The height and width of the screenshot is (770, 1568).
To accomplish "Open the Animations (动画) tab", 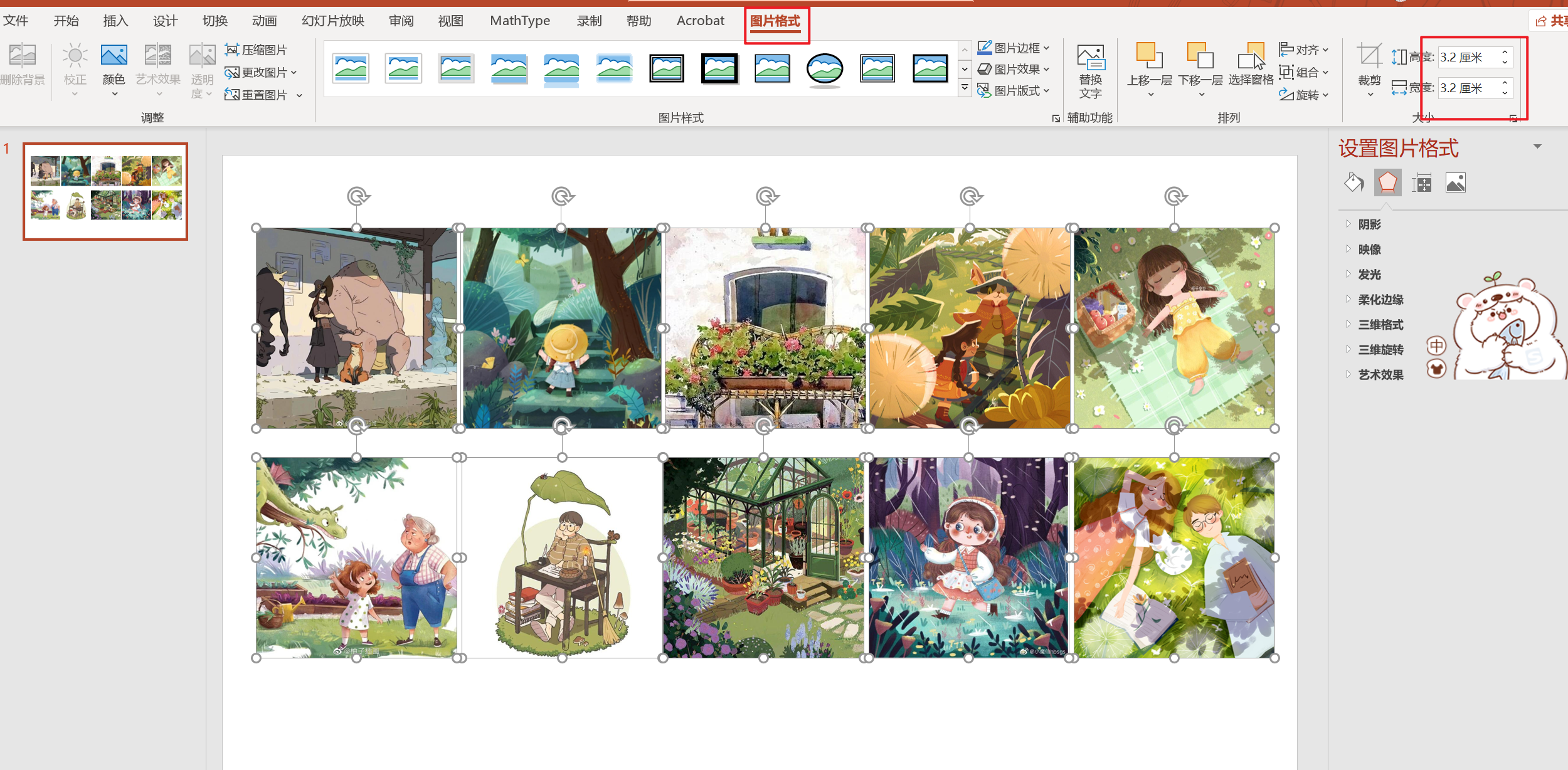I will click(x=264, y=21).
